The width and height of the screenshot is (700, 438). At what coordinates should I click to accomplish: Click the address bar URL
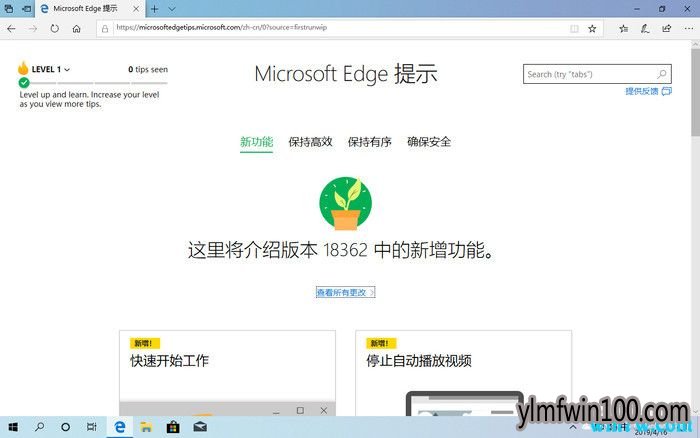pos(221,27)
